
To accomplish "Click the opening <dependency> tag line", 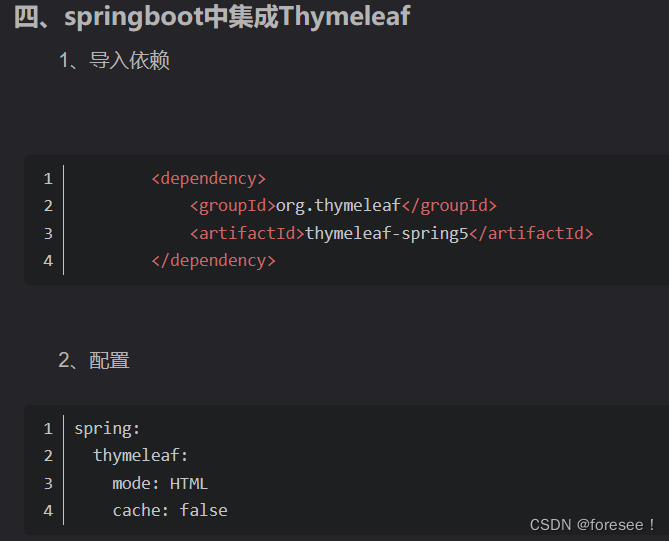I will [x=209, y=178].
